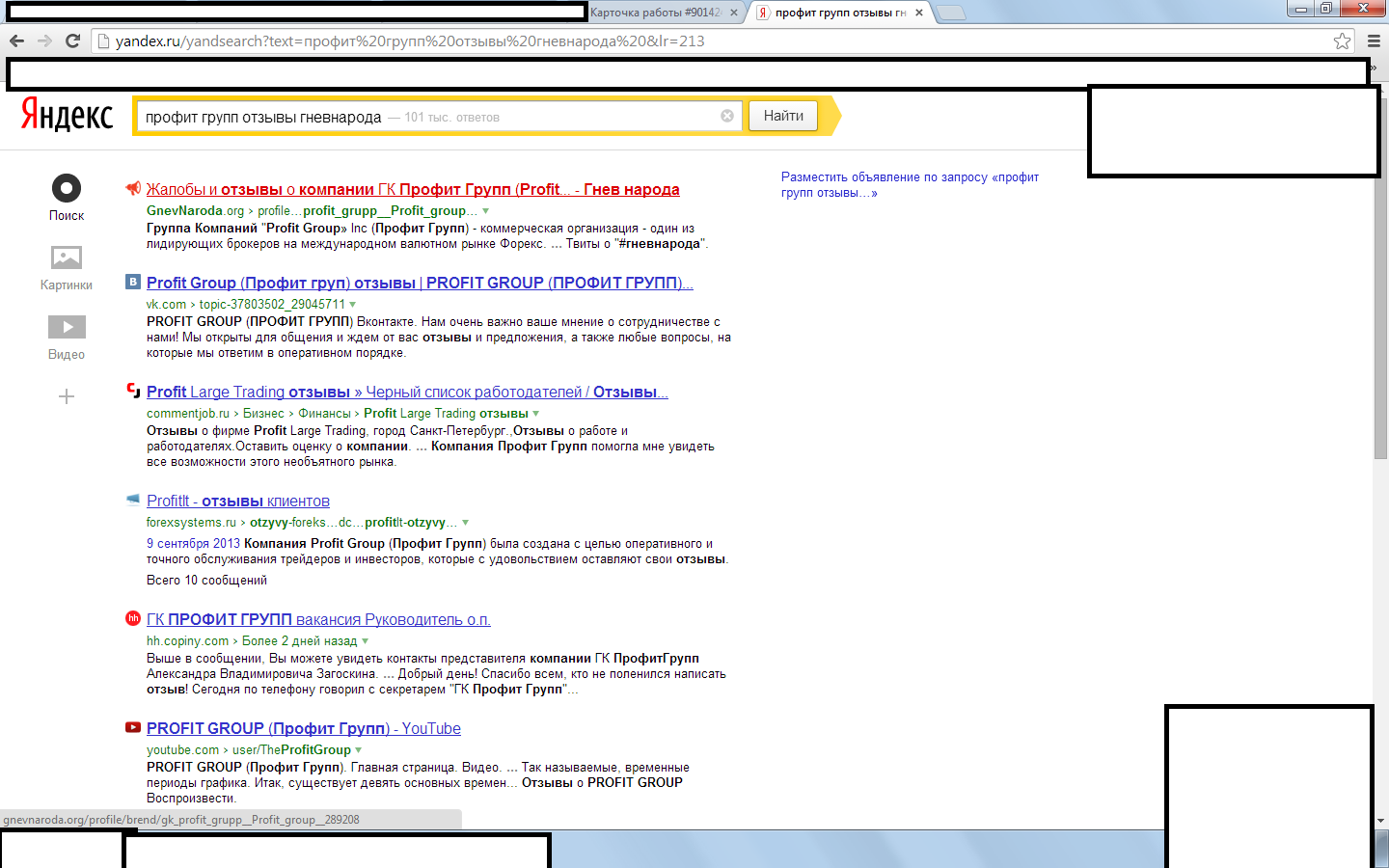
Task: Click into the Yandex search query field
Action: pyautogui.click(x=439, y=117)
